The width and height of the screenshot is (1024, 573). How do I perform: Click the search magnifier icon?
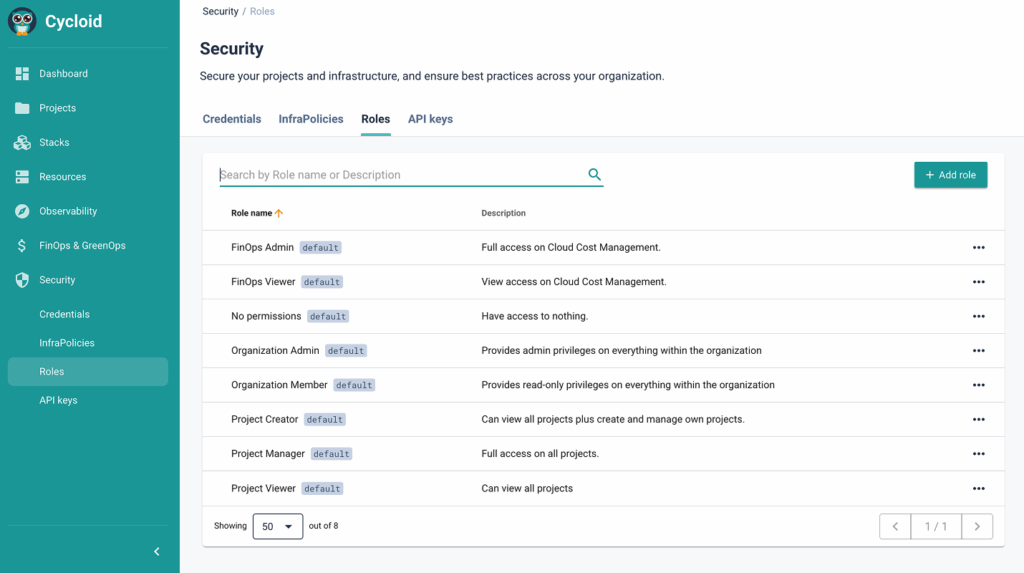tap(595, 175)
